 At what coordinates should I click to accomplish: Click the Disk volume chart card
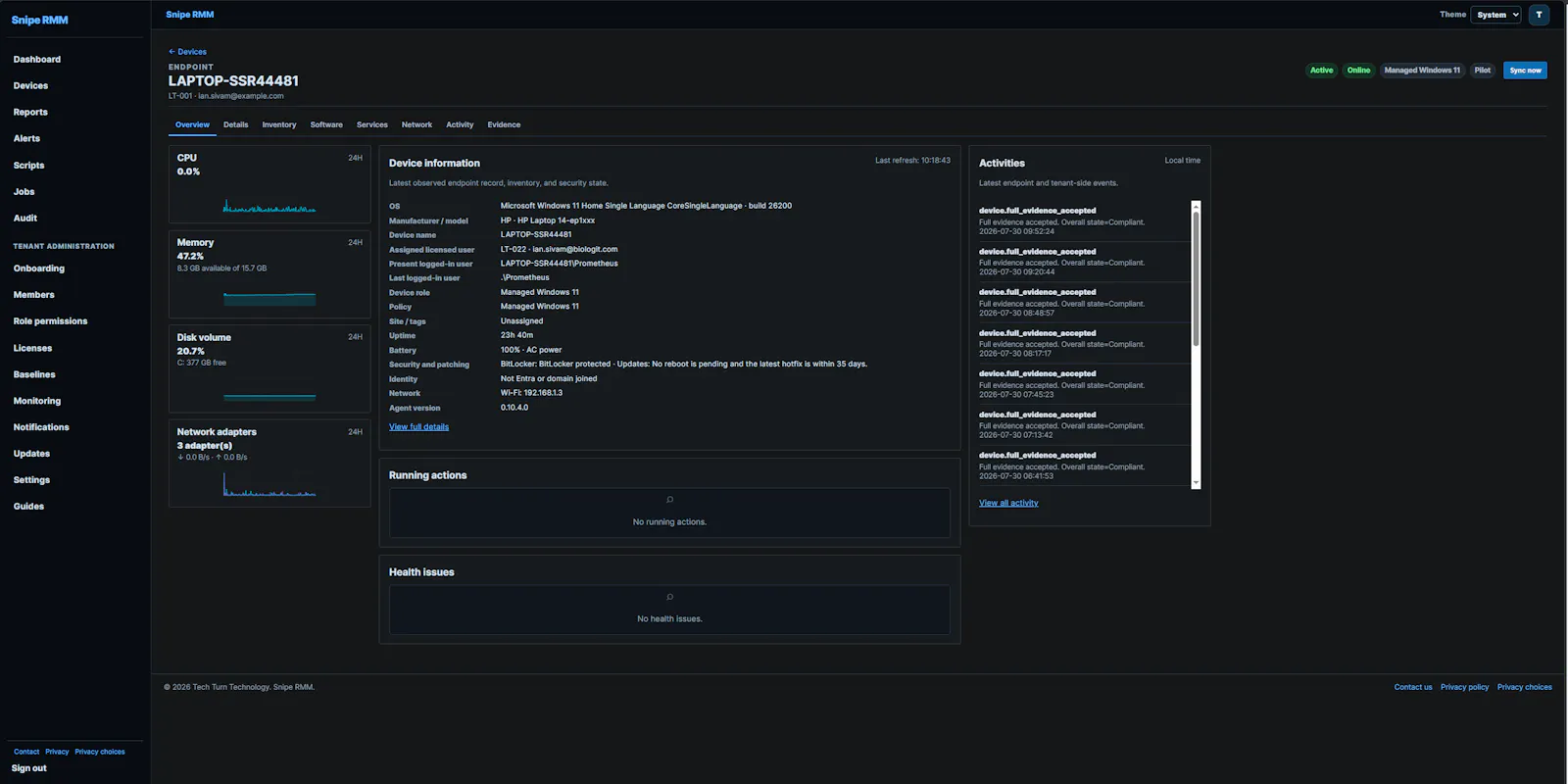(x=269, y=368)
